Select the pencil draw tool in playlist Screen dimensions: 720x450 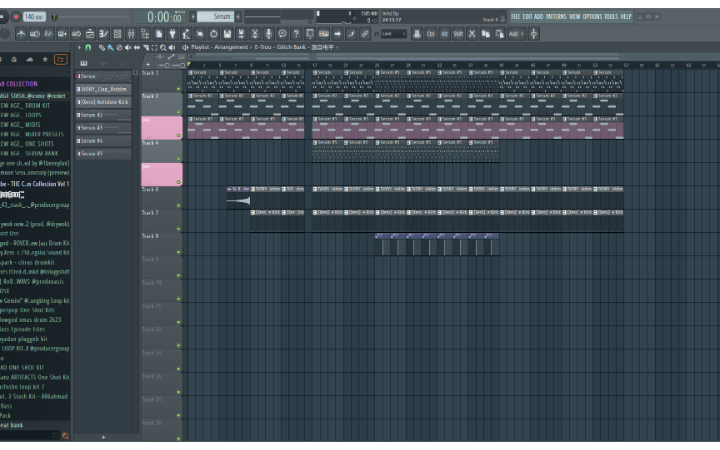coord(101,47)
